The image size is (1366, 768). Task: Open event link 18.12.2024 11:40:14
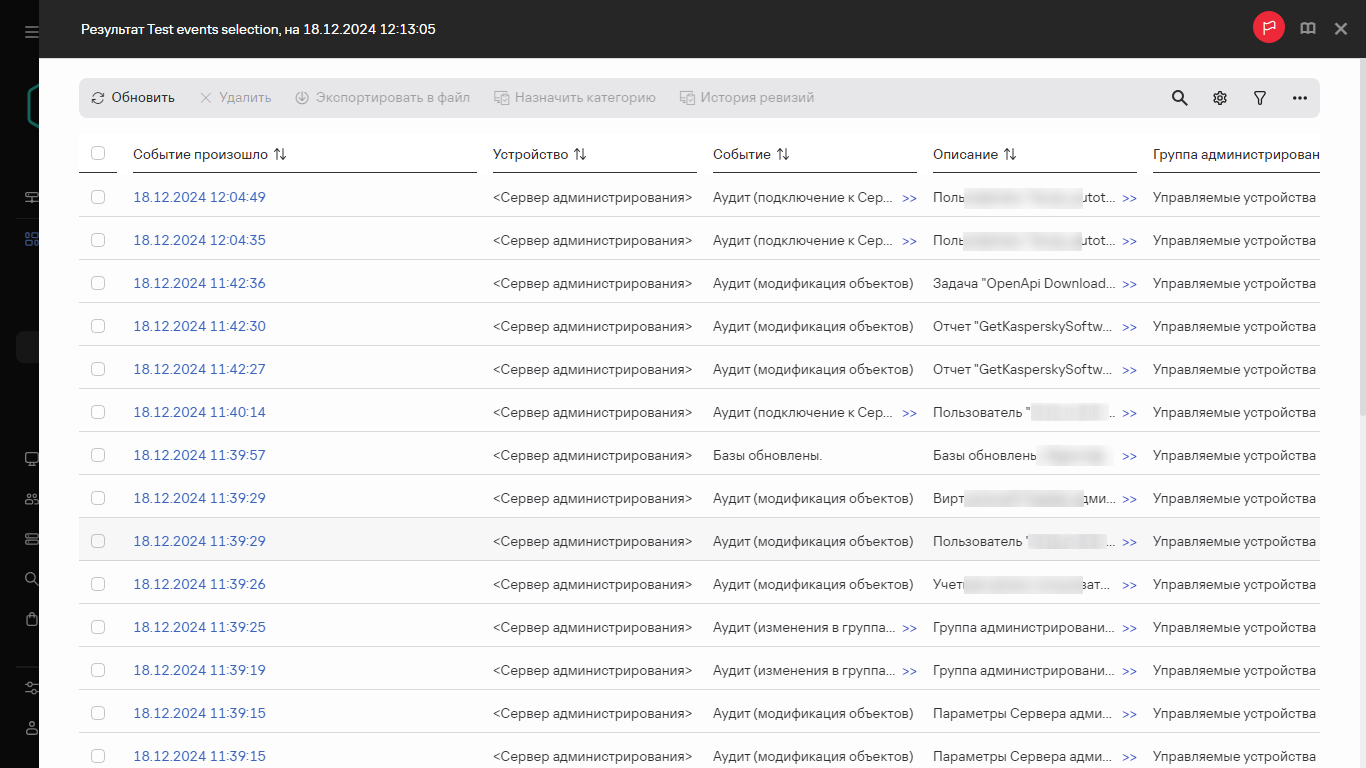(x=199, y=412)
